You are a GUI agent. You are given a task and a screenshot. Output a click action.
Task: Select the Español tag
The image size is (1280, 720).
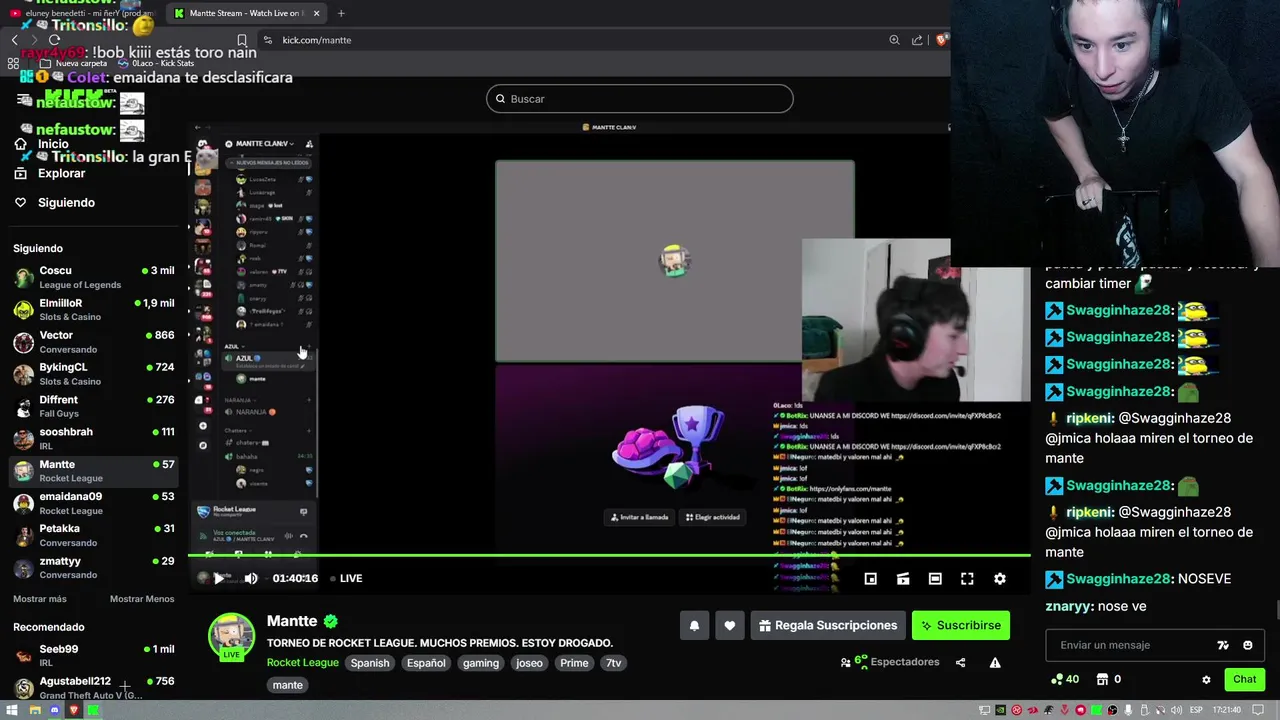pyautogui.click(x=426, y=663)
